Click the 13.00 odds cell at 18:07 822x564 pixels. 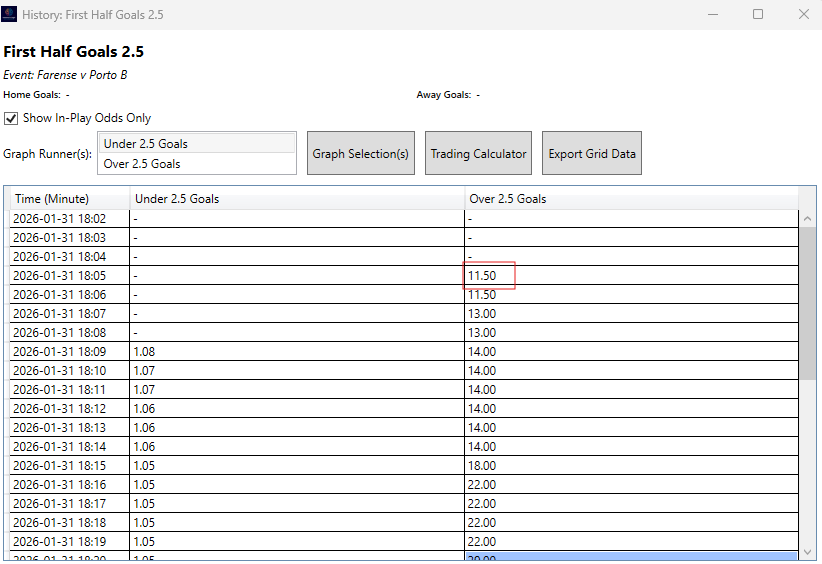pos(630,314)
